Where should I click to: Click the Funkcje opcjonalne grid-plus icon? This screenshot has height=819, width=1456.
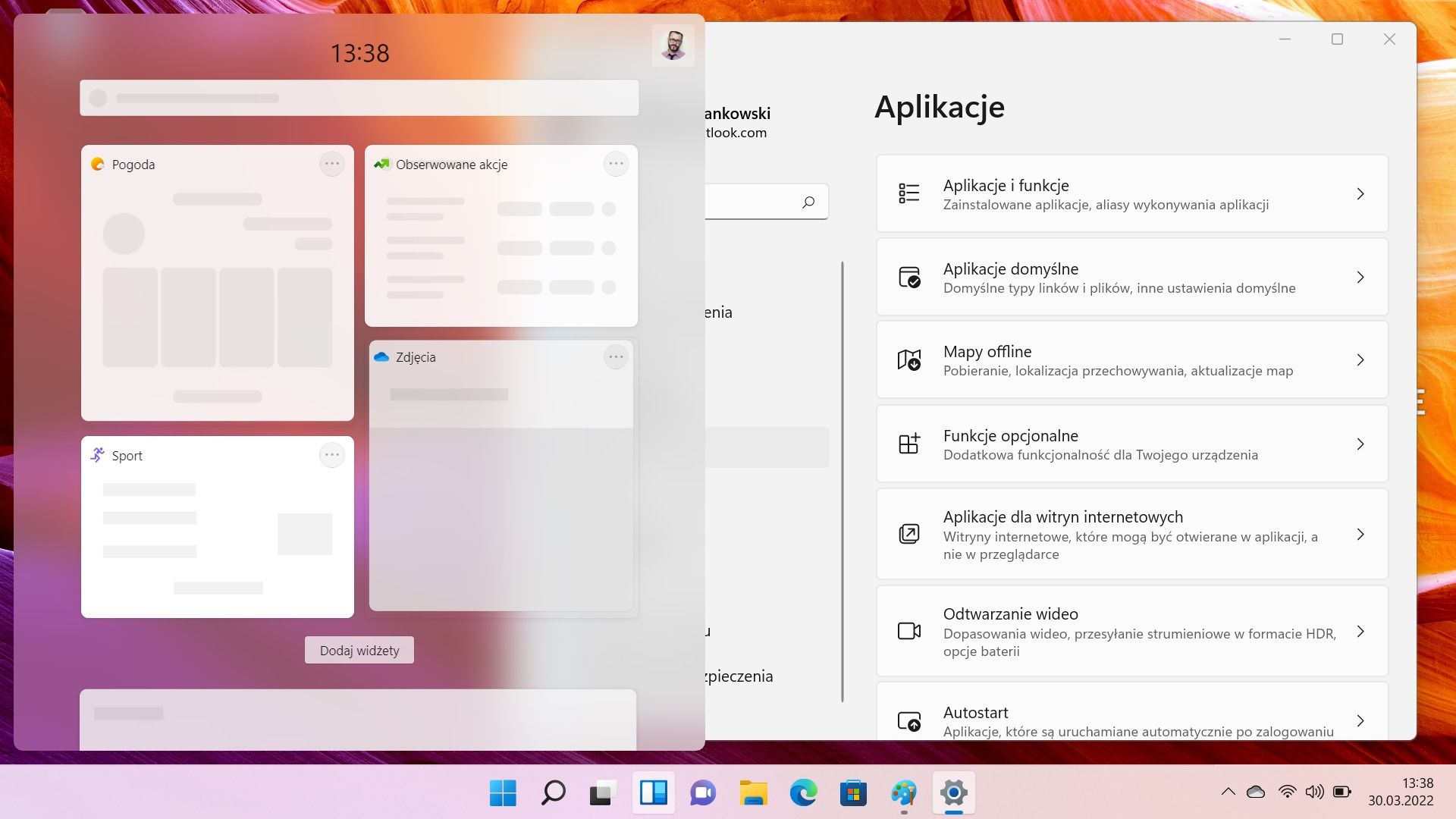(909, 444)
